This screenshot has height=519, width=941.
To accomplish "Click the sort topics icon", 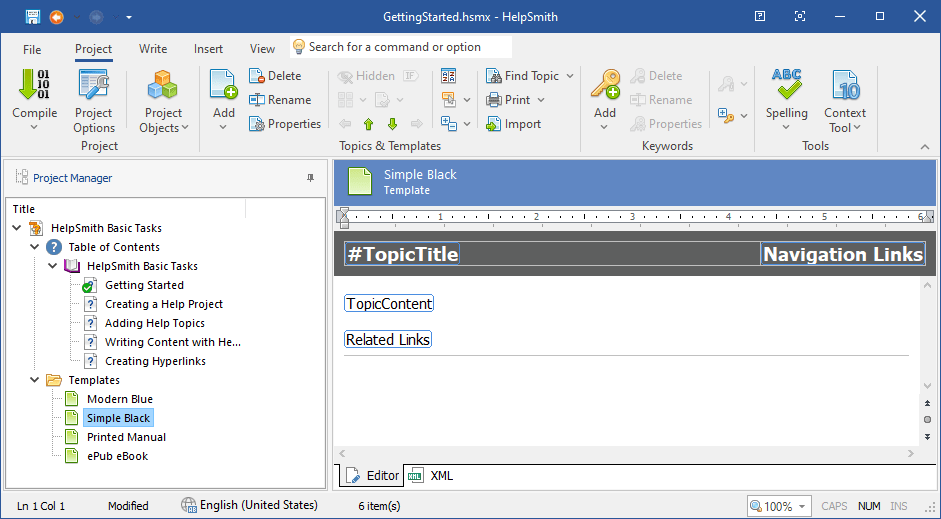I will click(448, 76).
